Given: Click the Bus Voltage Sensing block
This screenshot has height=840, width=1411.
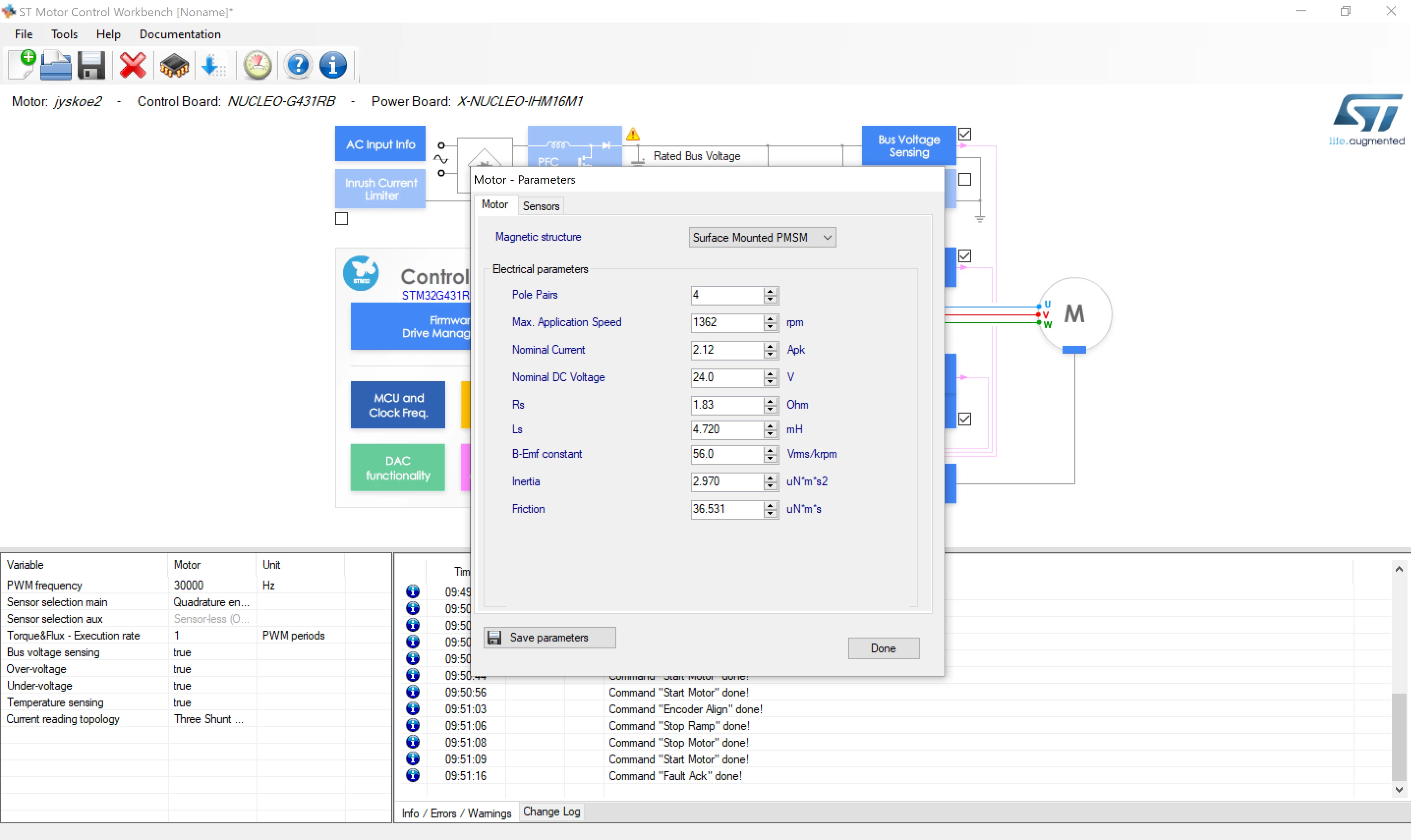Looking at the screenshot, I should [x=909, y=145].
